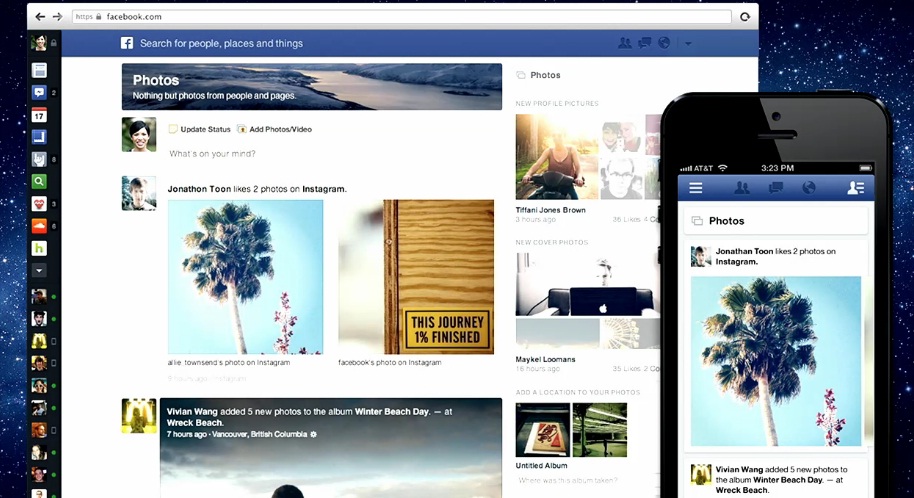
Task: Open the green 'h' app icon in sidebar
Action: pos(39,248)
